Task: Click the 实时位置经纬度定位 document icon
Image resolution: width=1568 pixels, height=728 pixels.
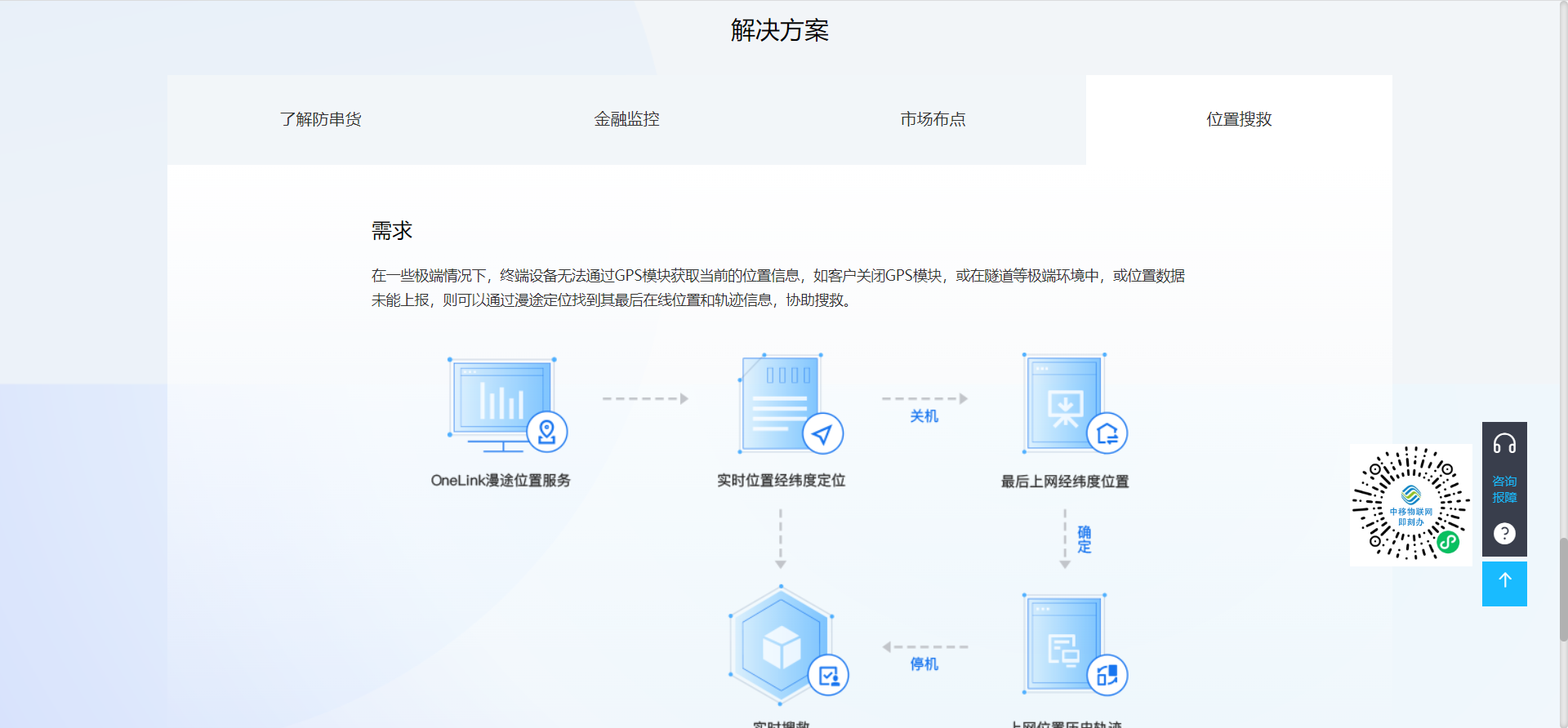Action: click(x=790, y=403)
